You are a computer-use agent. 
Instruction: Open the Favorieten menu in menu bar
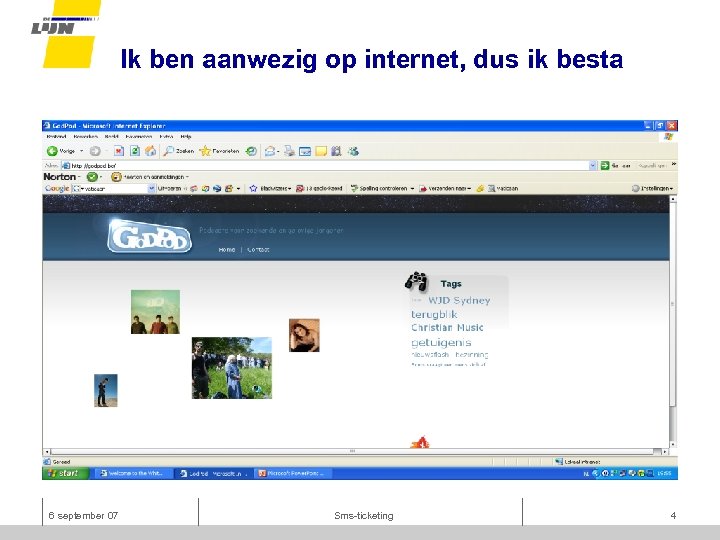139,136
